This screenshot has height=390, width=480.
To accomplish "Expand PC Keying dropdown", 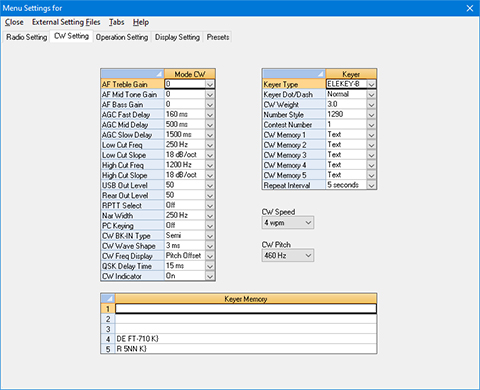I will (210, 226).
